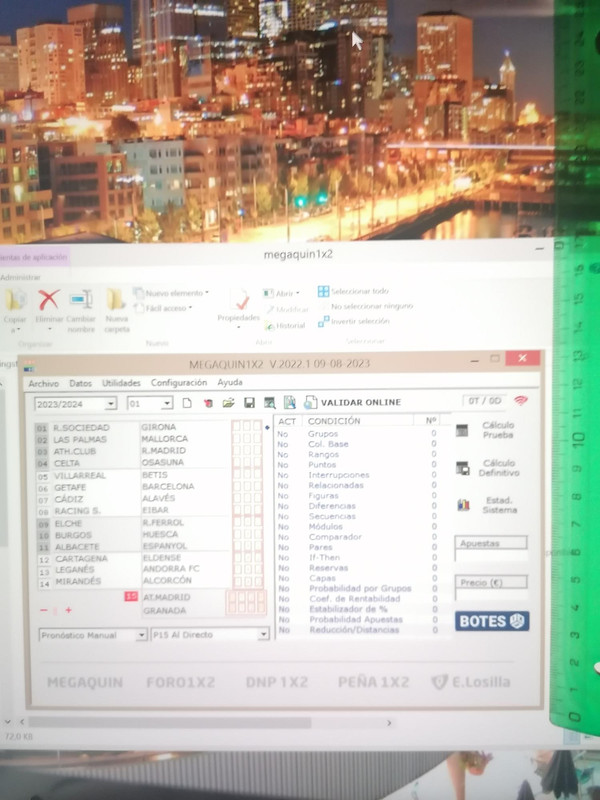Click the PEÑA 1X2 footer link
The image size is (600, 800).
[373, 682]
